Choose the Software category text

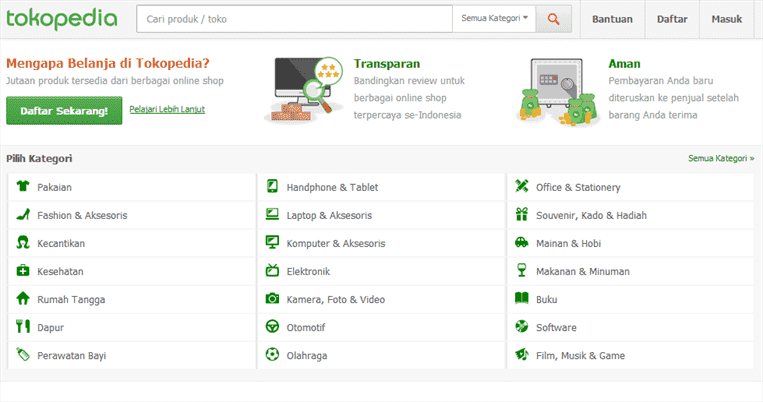[556, 328]
